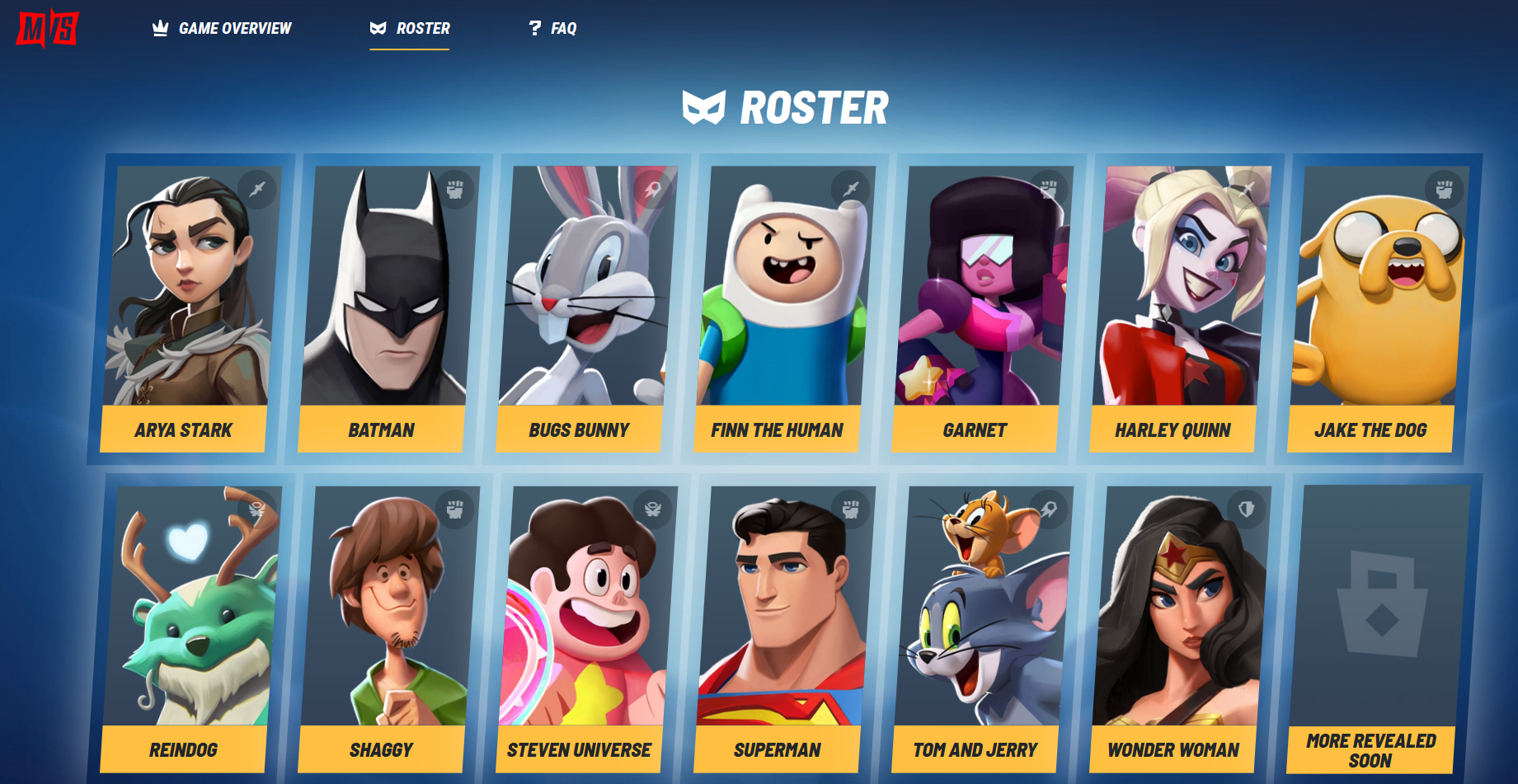This screenshot has height=784, width=1518.
Task: Click the MultiVersus logo in the header
Action: coord(48,28)
